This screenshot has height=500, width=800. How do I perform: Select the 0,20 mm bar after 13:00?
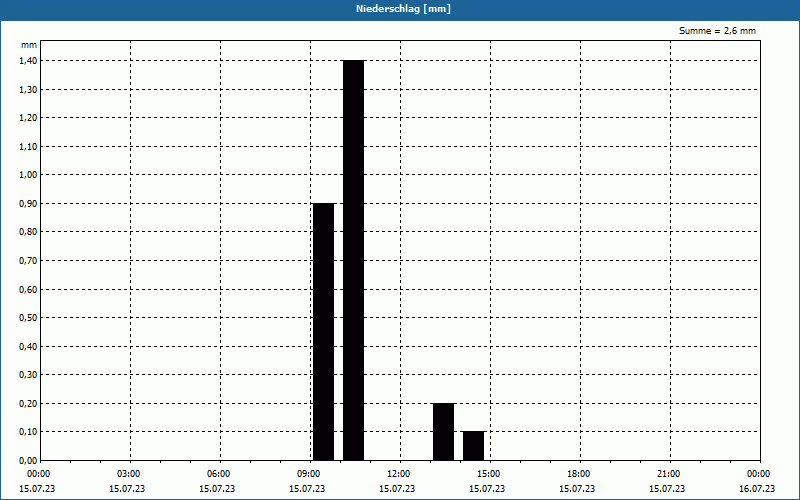coord(443,432)
